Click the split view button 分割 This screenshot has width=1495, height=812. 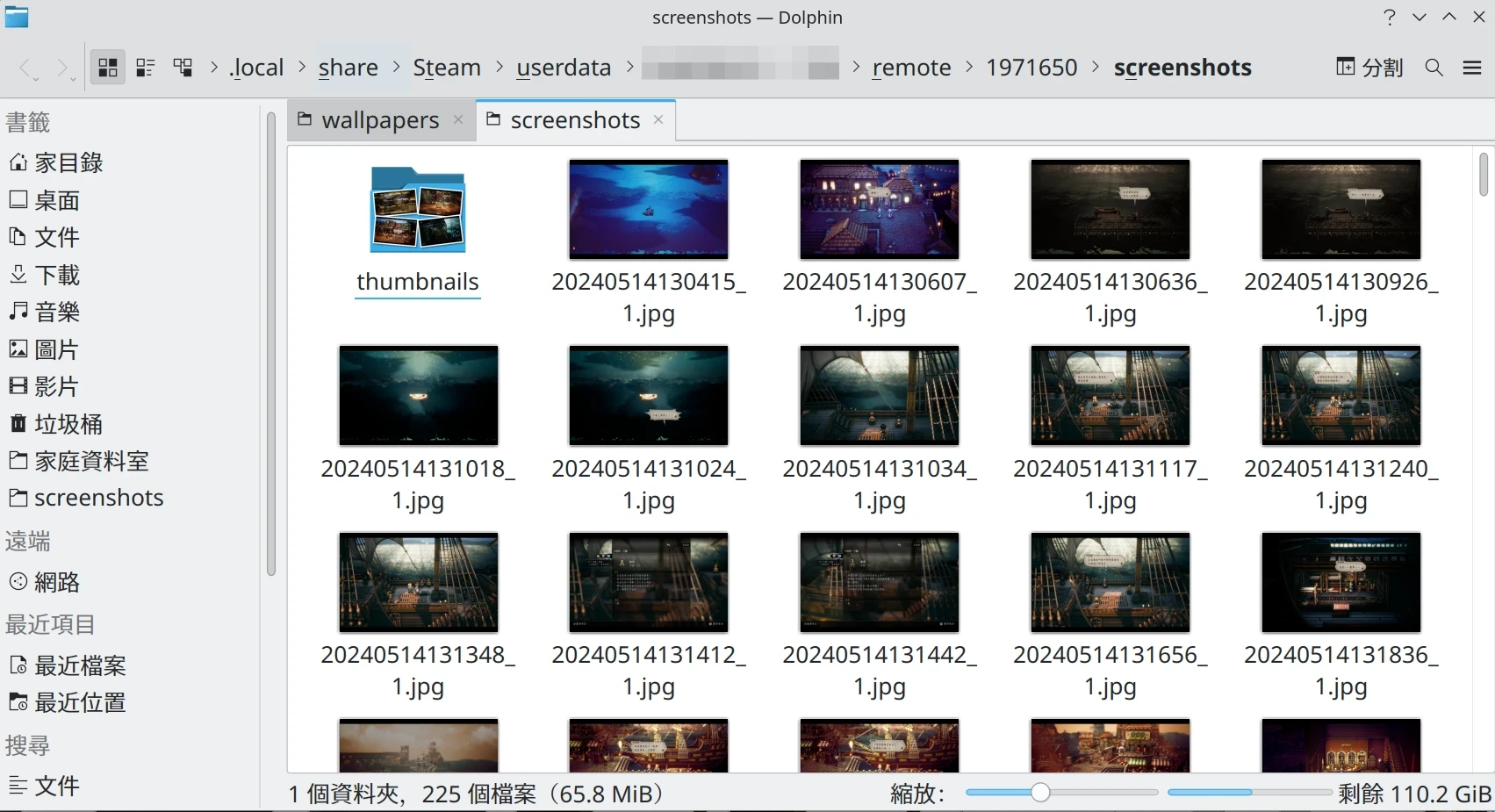click(1369, 68)
